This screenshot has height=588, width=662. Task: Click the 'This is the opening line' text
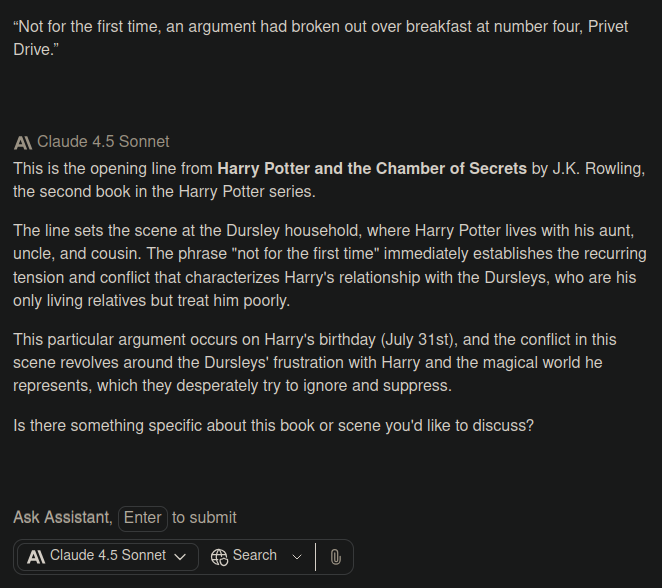pyautogui.click(x=98, y=168)
